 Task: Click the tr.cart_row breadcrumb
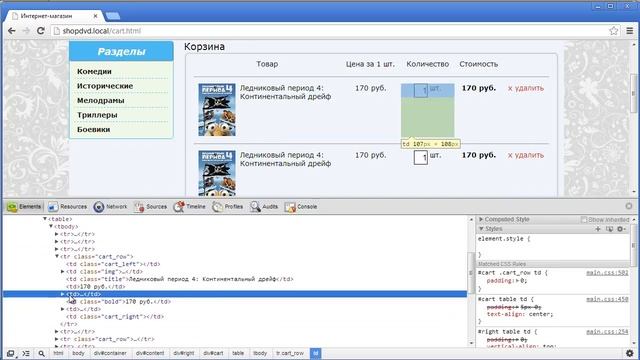coord(290,353)
